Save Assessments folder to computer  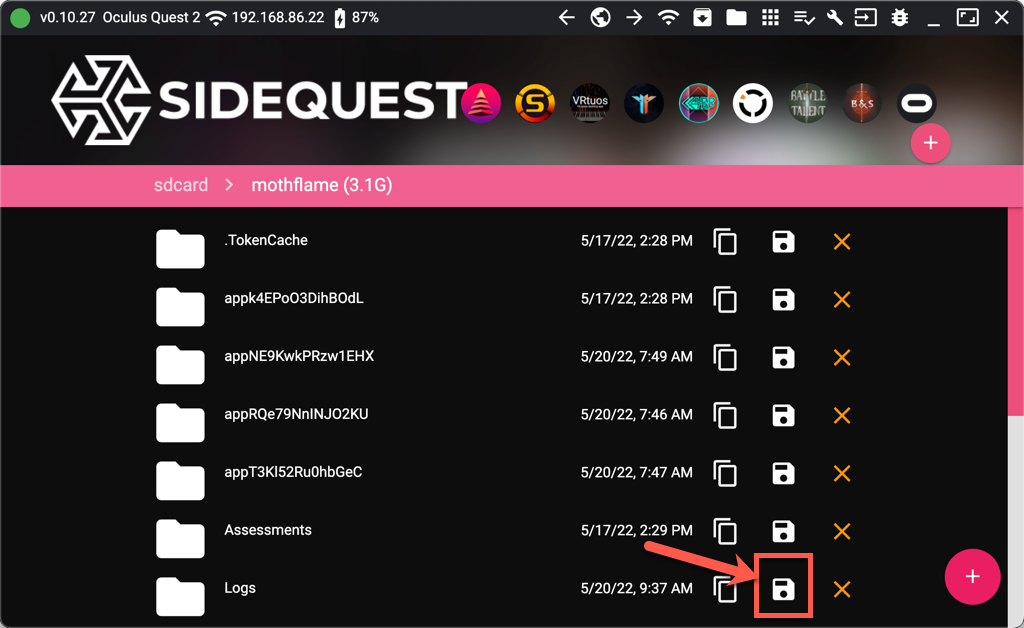pos(783,531)
